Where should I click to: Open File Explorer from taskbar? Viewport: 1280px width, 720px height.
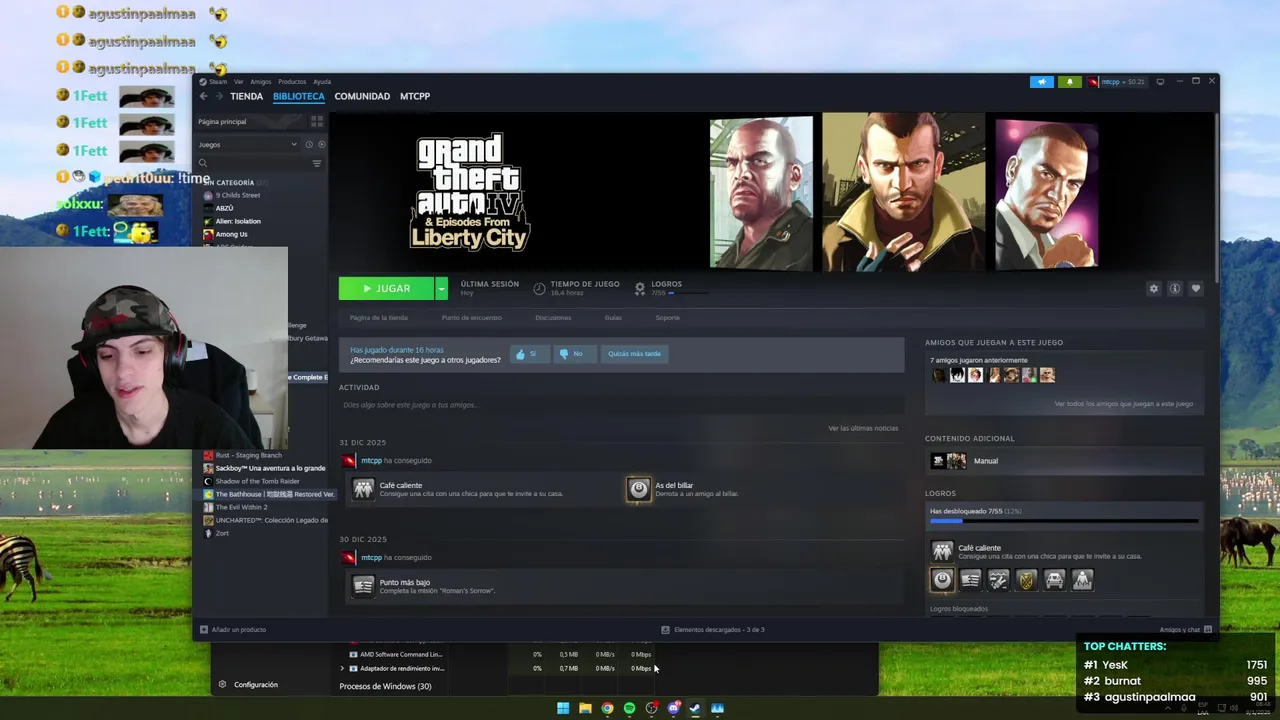pyautogui.click(x=585, y=708)
